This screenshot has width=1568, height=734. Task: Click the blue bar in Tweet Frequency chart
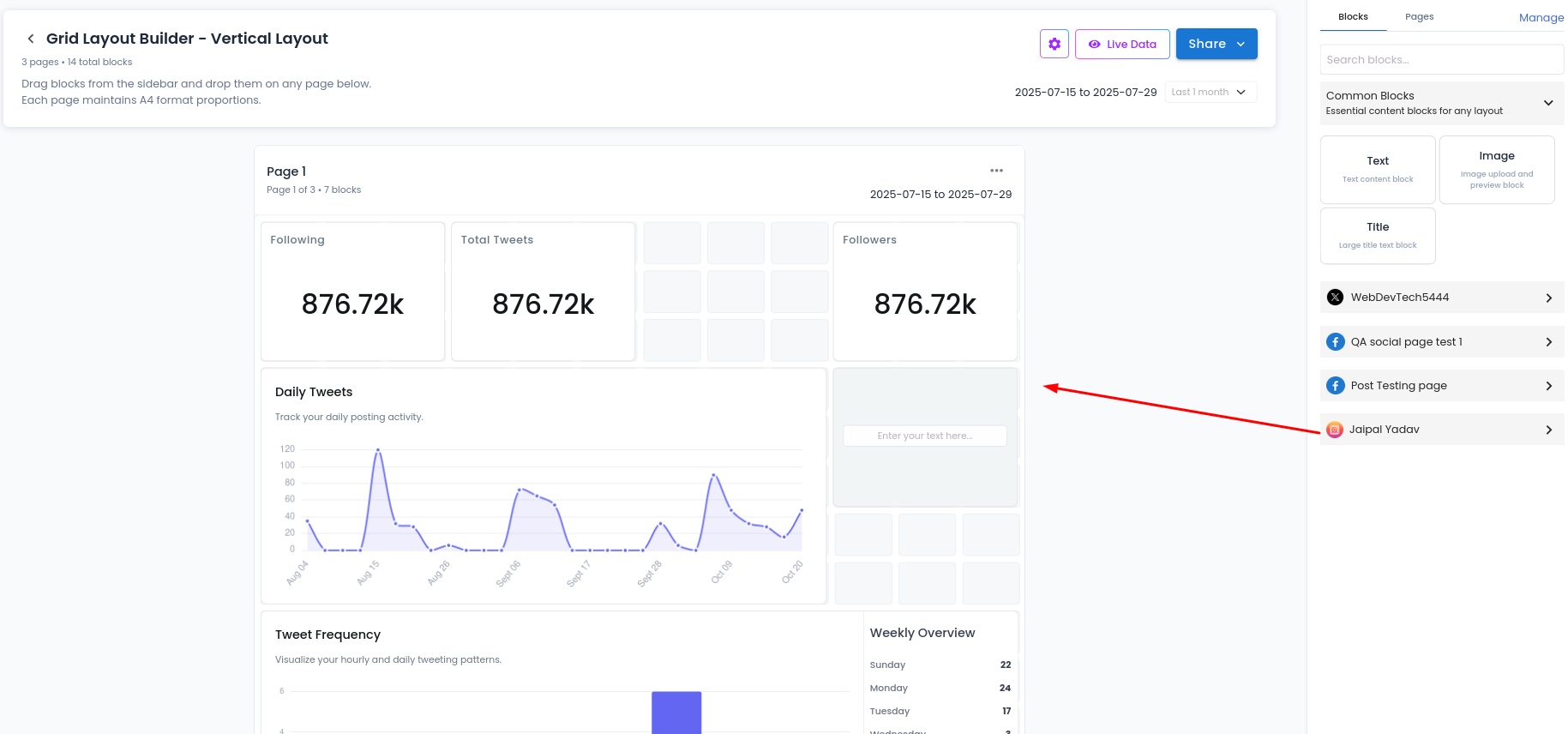(676, 713)
